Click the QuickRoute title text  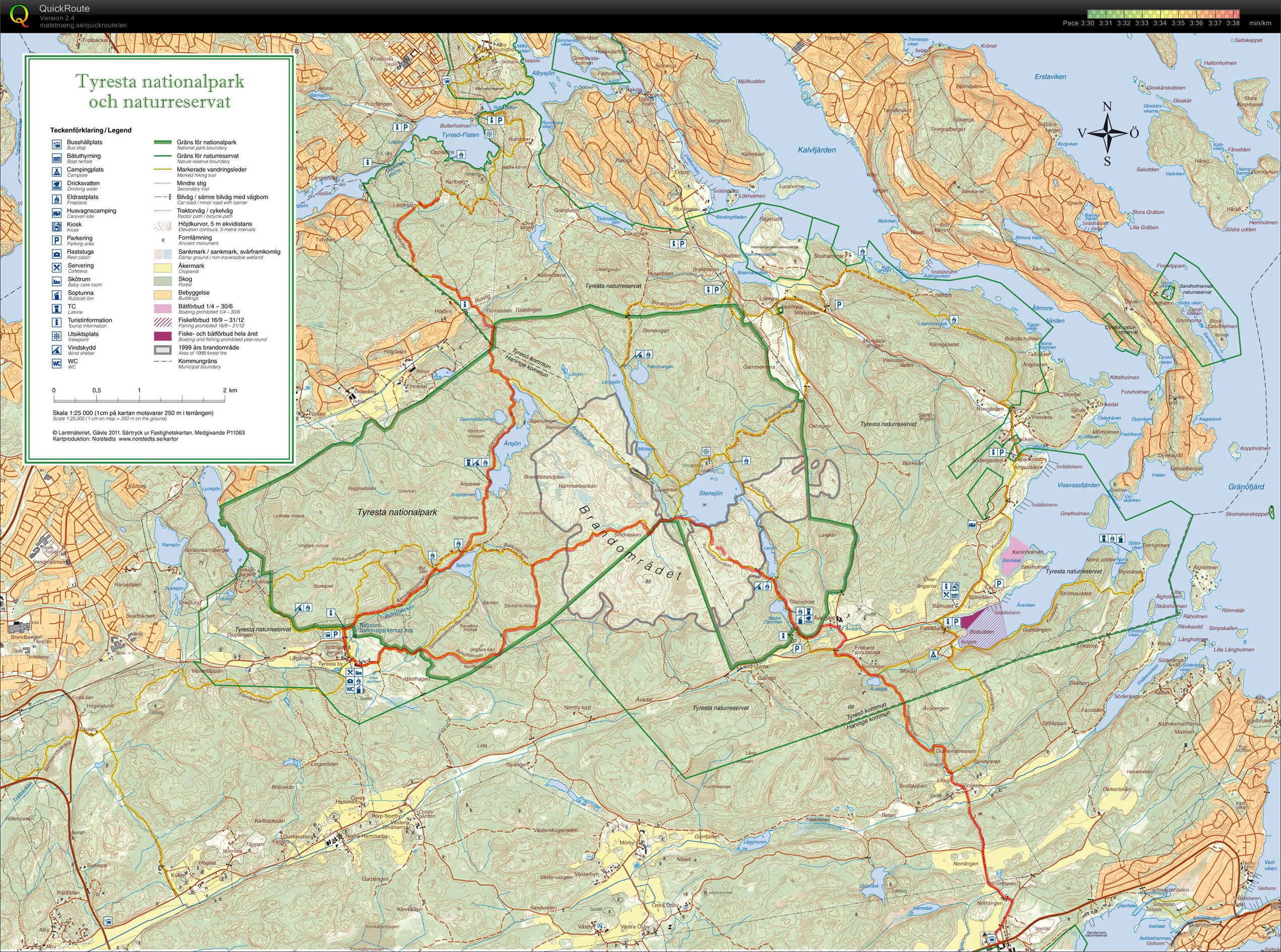(64, 9)
